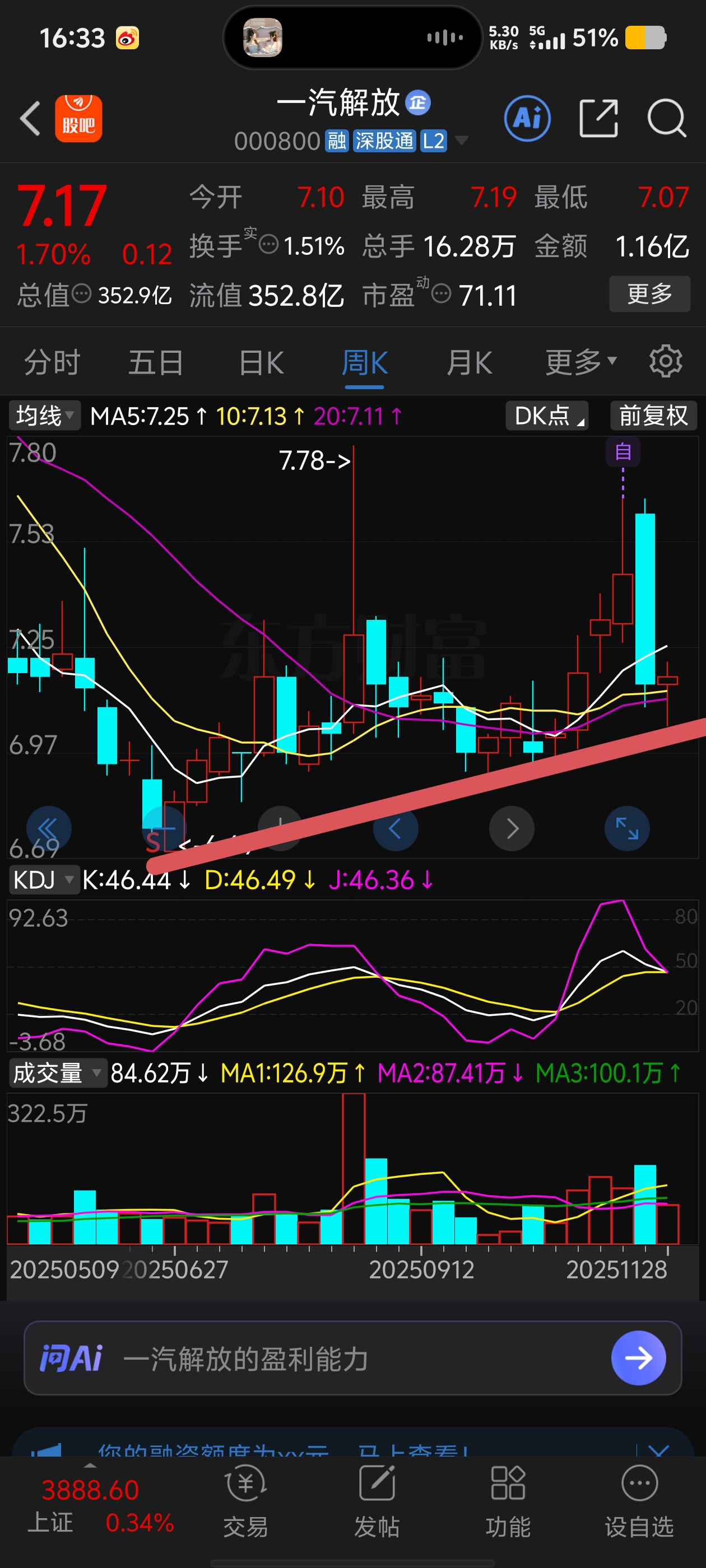Open the KDJ indicator dropdown

coord(44,880)
